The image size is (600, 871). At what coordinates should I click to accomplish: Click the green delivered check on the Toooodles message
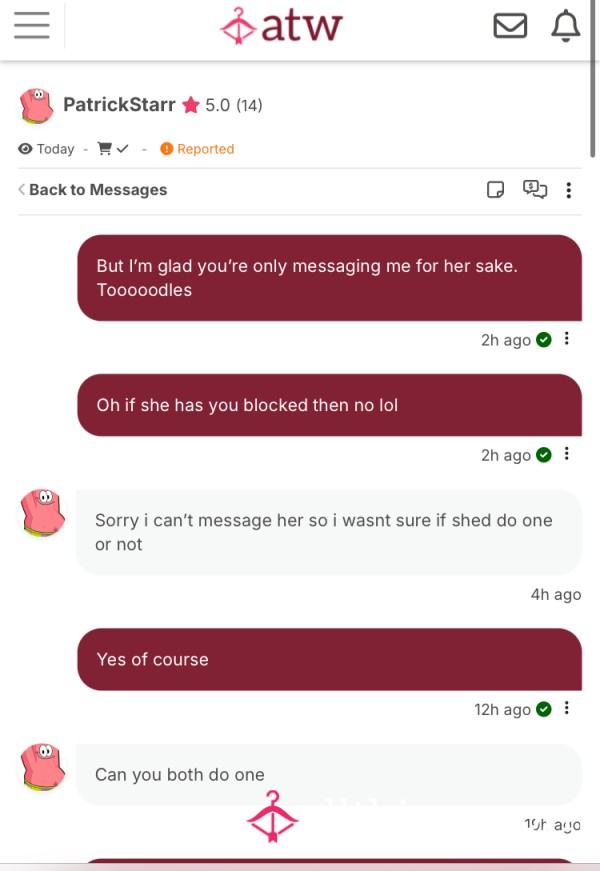click(x=544, y=339)
